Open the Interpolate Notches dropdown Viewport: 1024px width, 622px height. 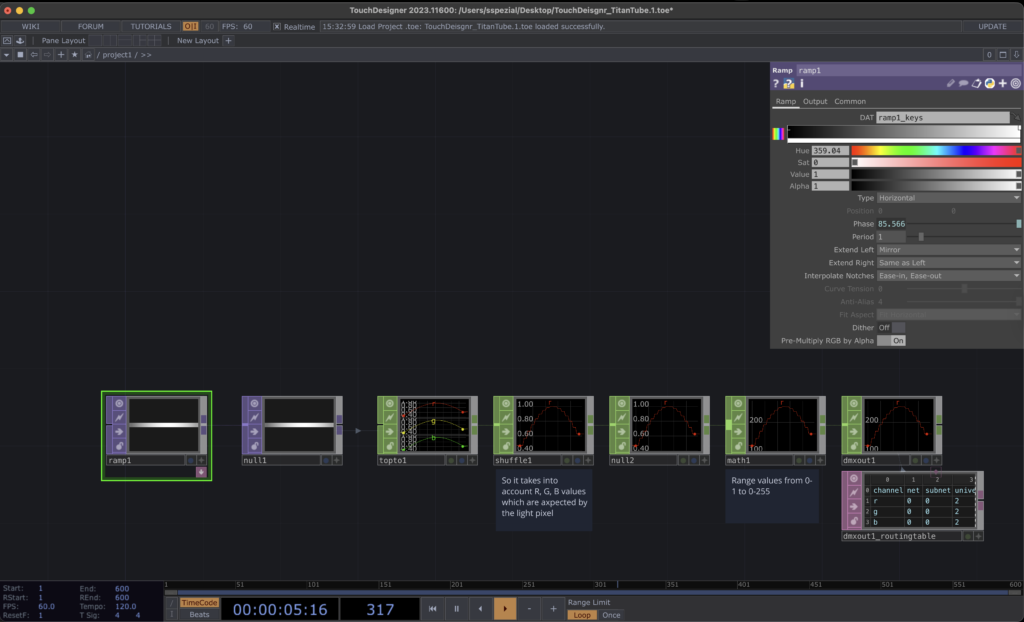948,275
